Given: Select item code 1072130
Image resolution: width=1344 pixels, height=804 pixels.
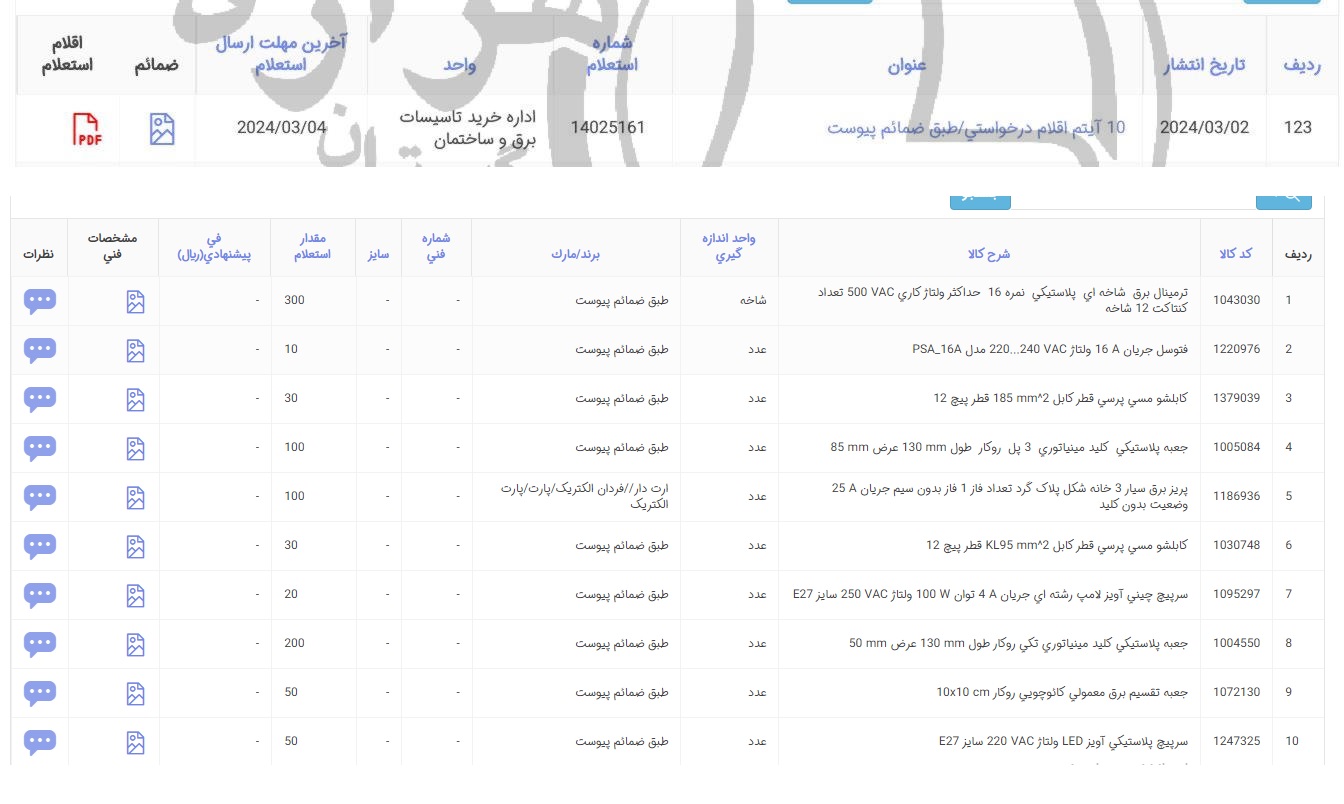Looking at the screenshot, I should [x=1237, y=692].
